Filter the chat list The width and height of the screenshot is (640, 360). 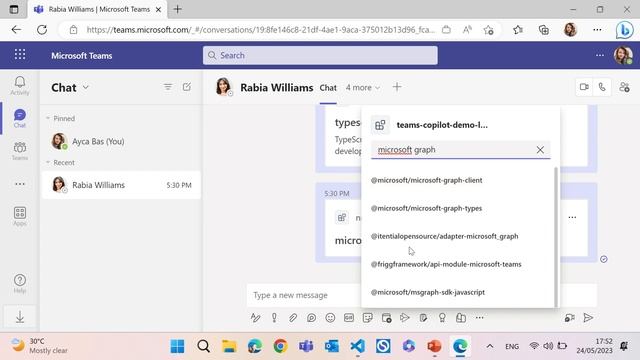pyautogui.click(x=168, y=87)
